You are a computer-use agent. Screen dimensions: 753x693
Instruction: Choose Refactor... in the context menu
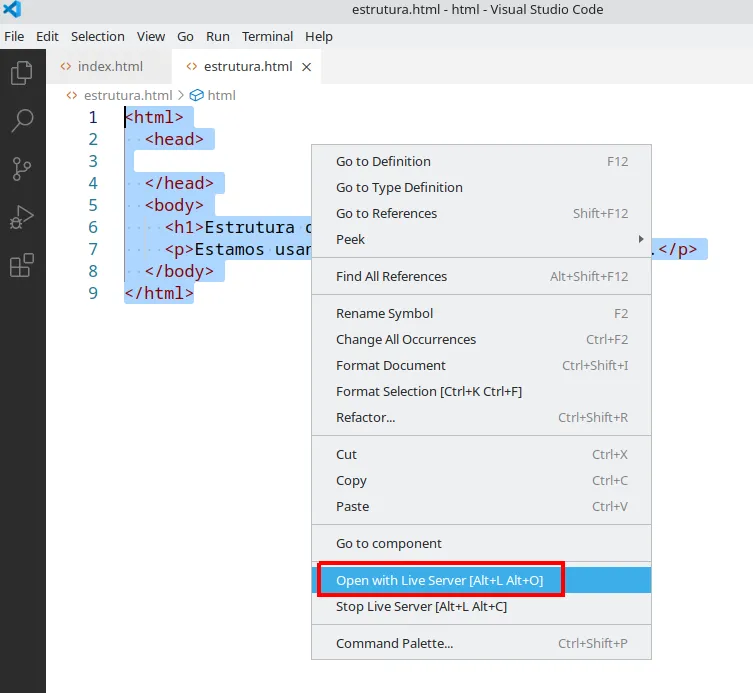[x=481, y=417]
